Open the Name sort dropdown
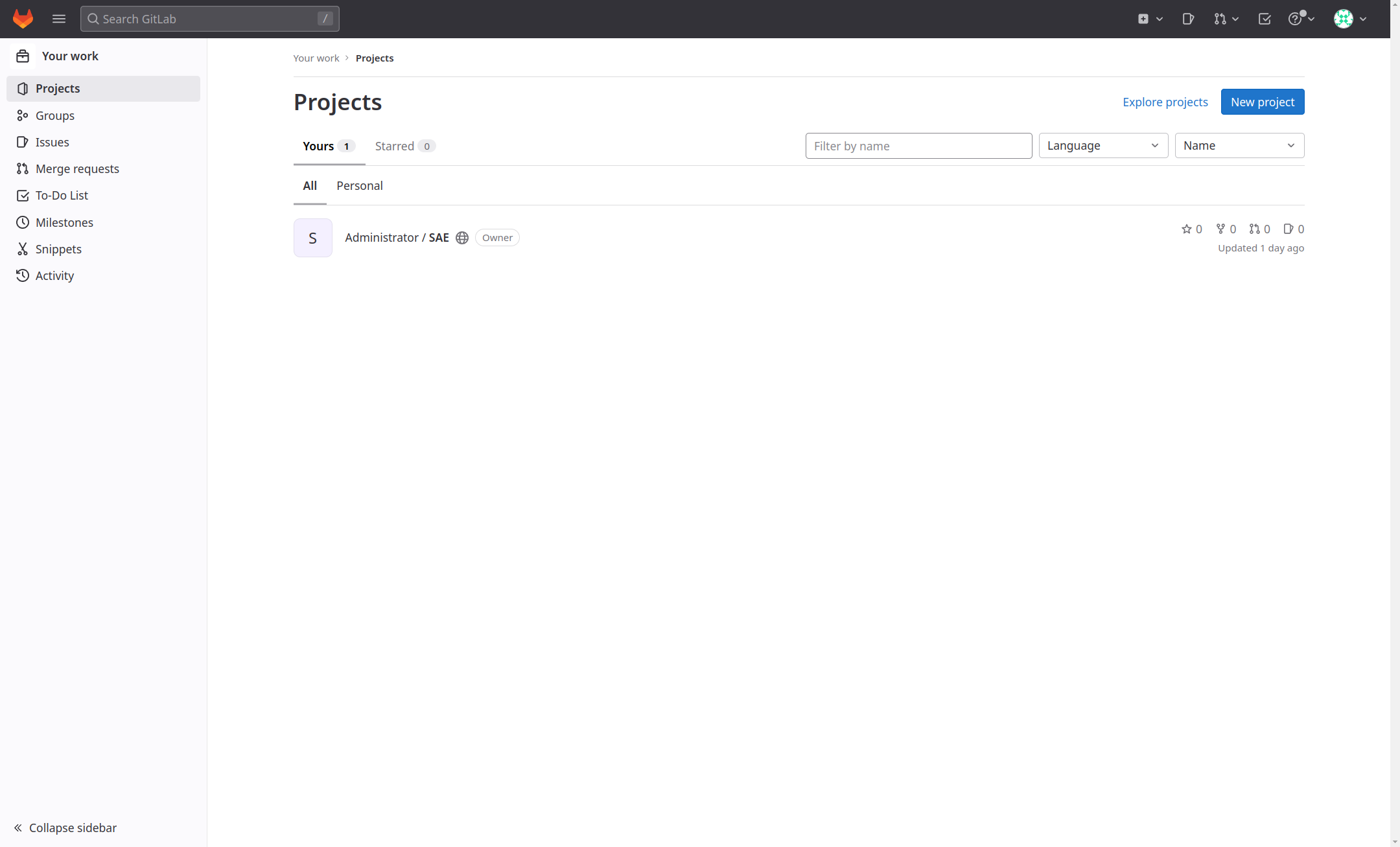The width and height of the screenshot is (1400, 847). 1239,146
